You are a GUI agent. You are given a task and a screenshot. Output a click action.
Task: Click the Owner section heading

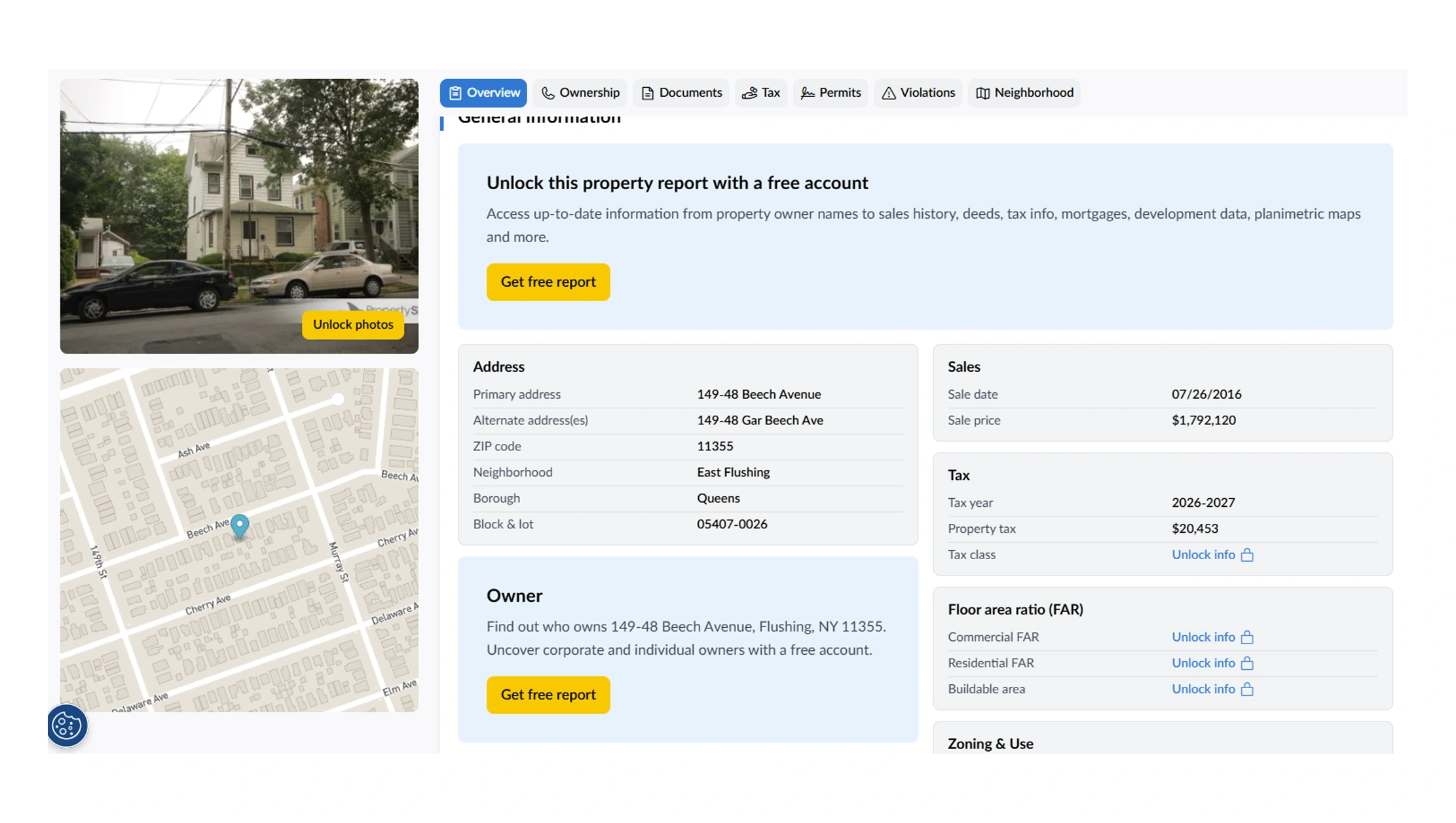click(x=514, y=596)
